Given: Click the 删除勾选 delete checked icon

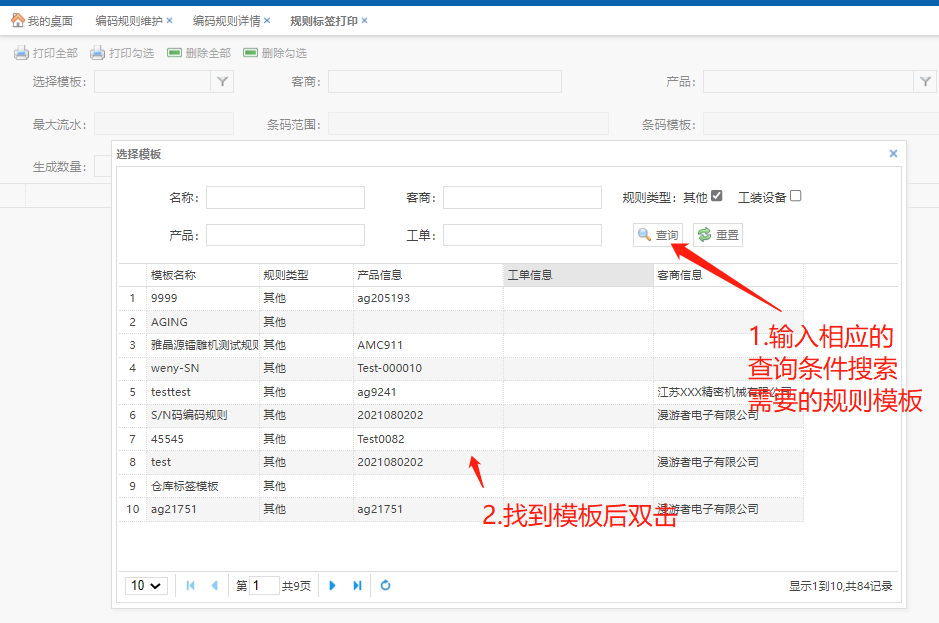Looking at the screenshot, I should pos(250,53).
